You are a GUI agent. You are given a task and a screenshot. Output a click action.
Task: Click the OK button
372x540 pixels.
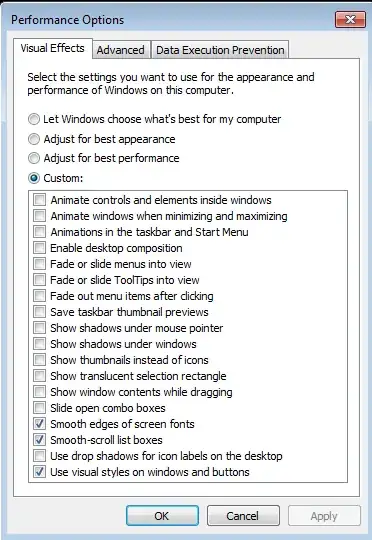[x=162, y=516]
